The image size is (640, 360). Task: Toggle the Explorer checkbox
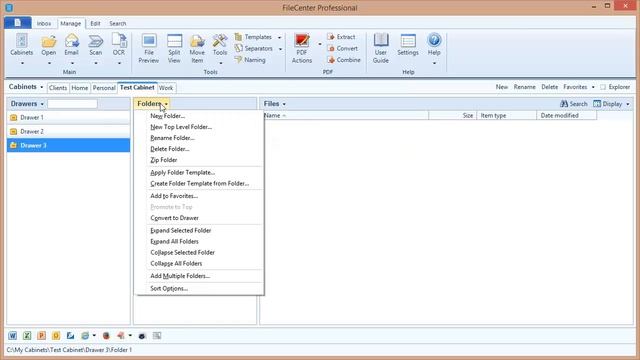tap(603, 87)
